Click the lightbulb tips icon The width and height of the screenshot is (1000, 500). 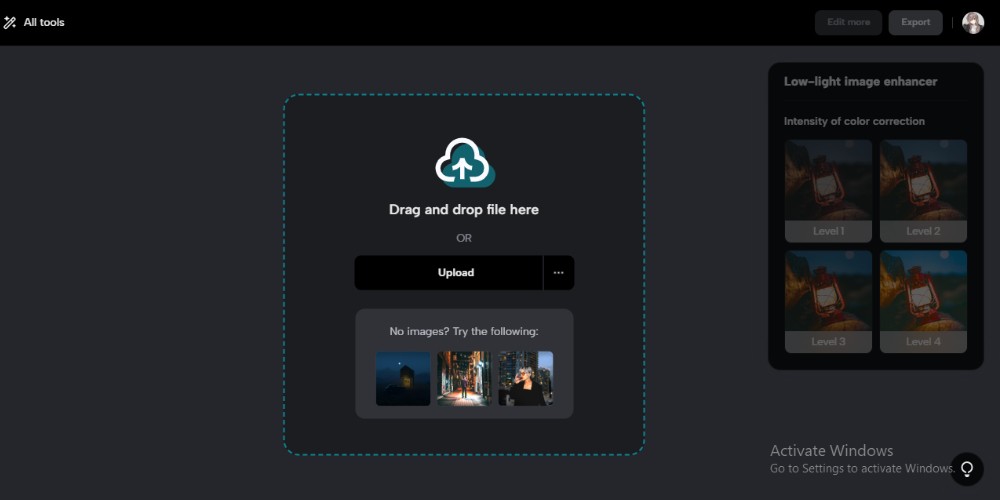pos(967,469)
